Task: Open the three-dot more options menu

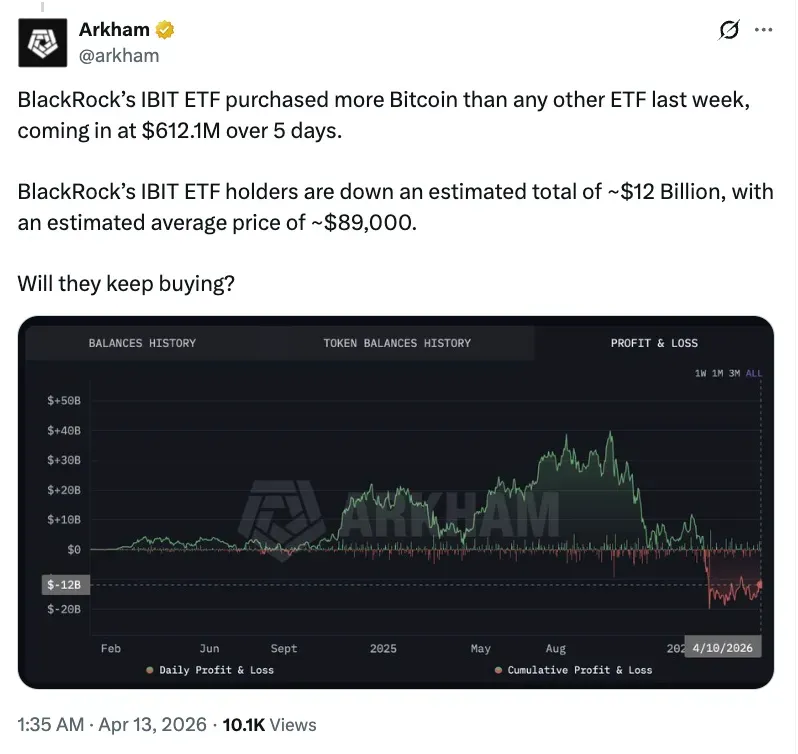Action: pos(763,30)
